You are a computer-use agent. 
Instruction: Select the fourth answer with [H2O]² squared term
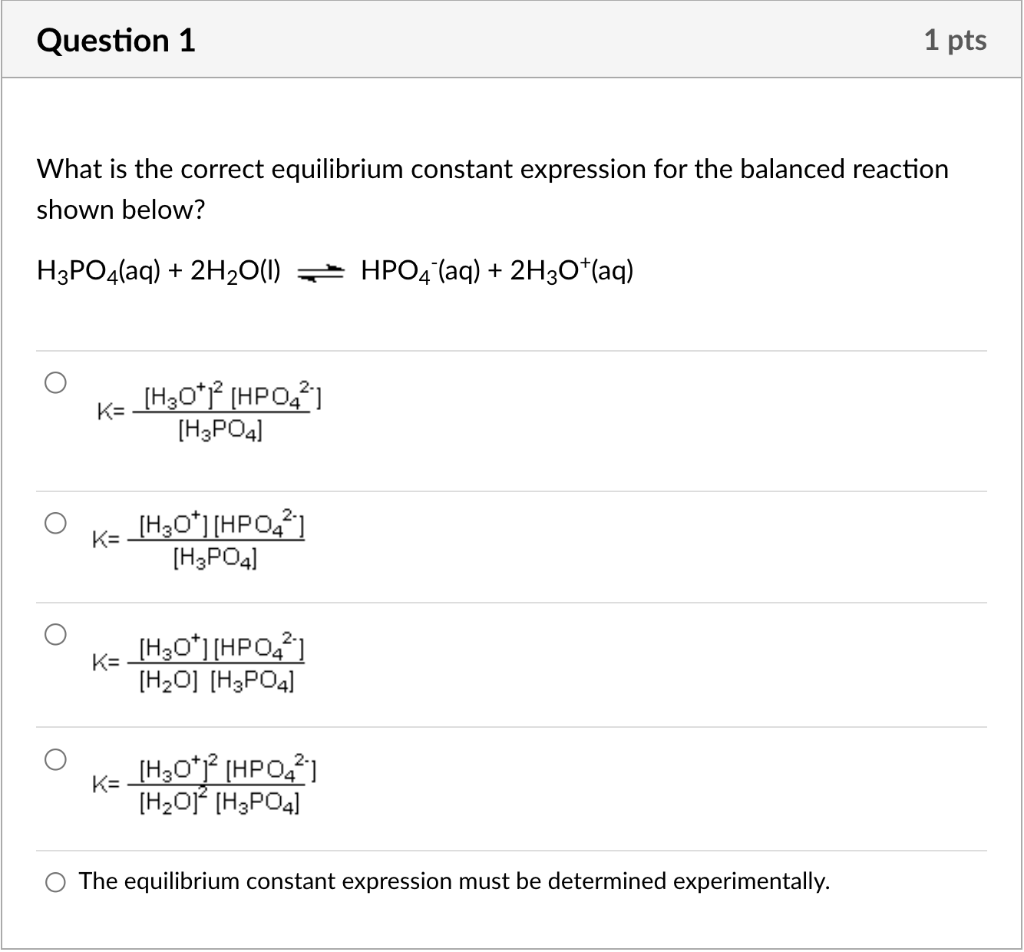55,758
